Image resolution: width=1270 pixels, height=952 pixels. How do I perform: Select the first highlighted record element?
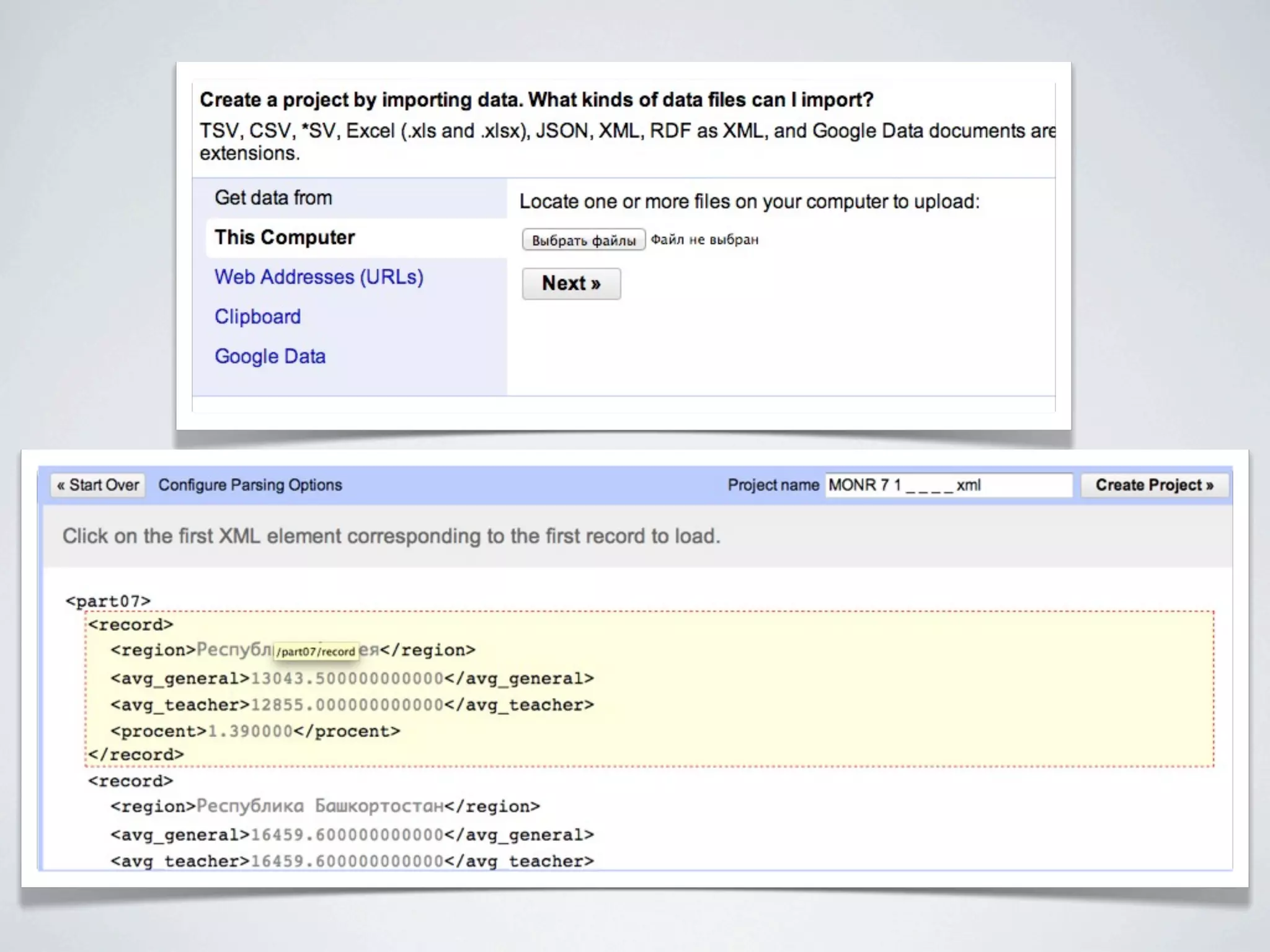[x=130, y=625]
